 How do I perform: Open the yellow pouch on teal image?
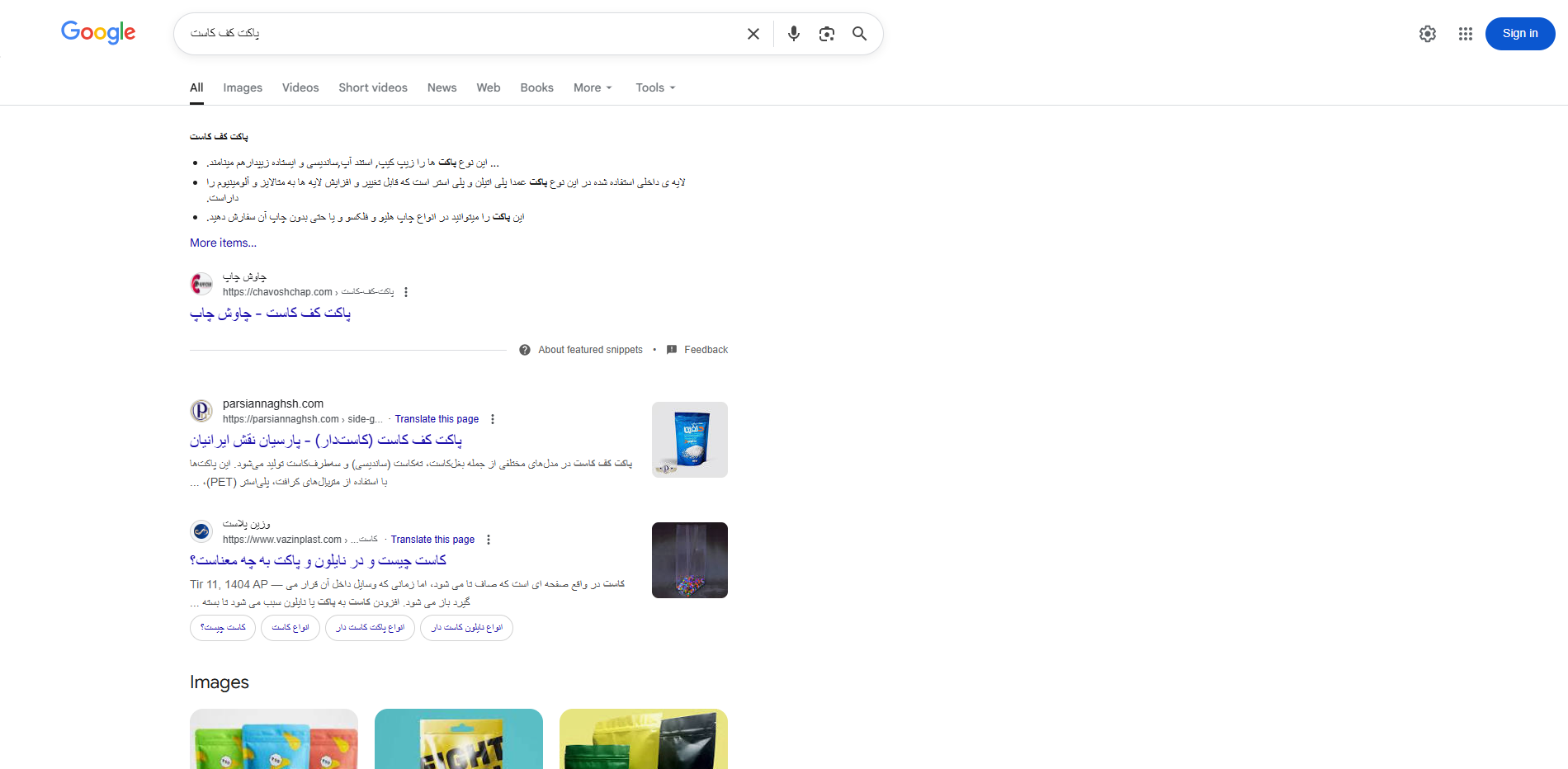tap(459, 738)
